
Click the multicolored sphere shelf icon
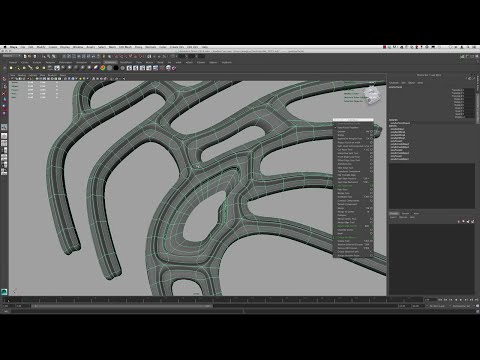[103, 68]
